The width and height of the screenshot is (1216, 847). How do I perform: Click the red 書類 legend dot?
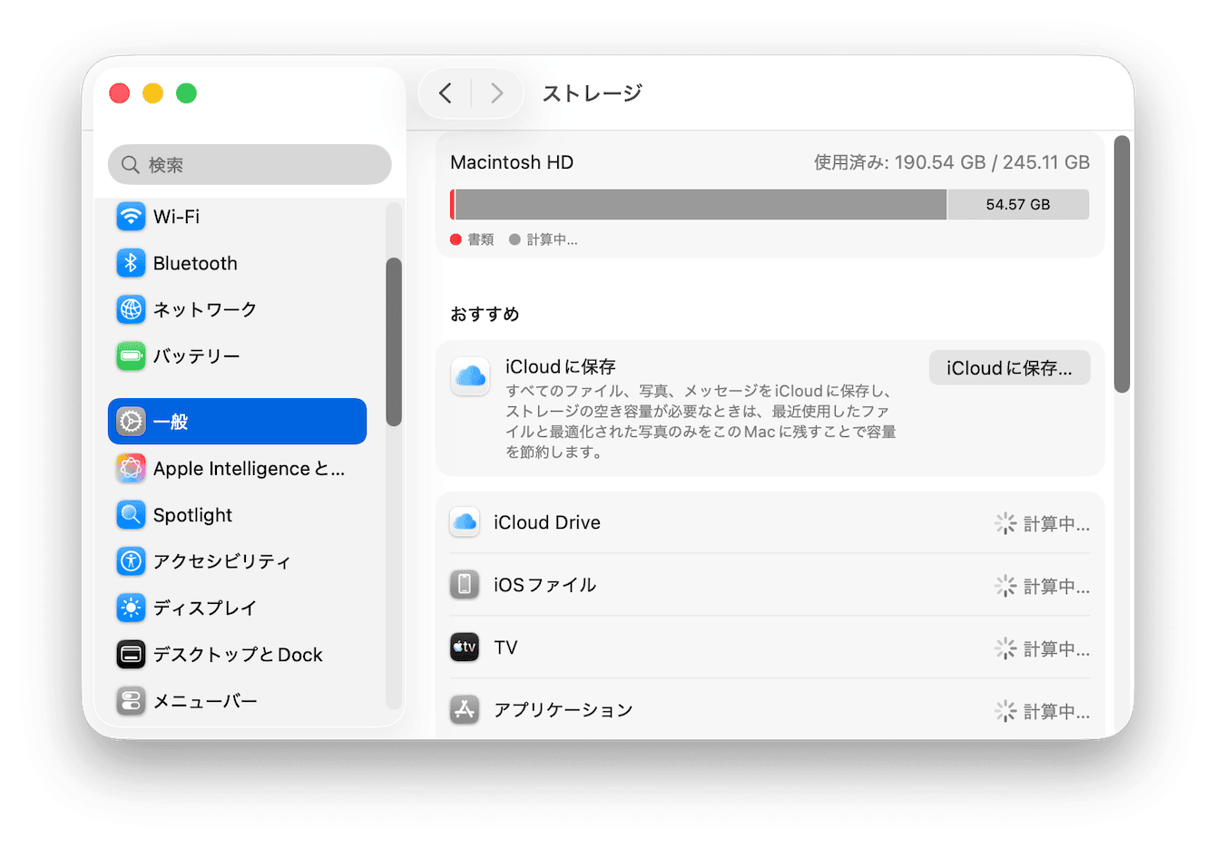coord(456,240)
